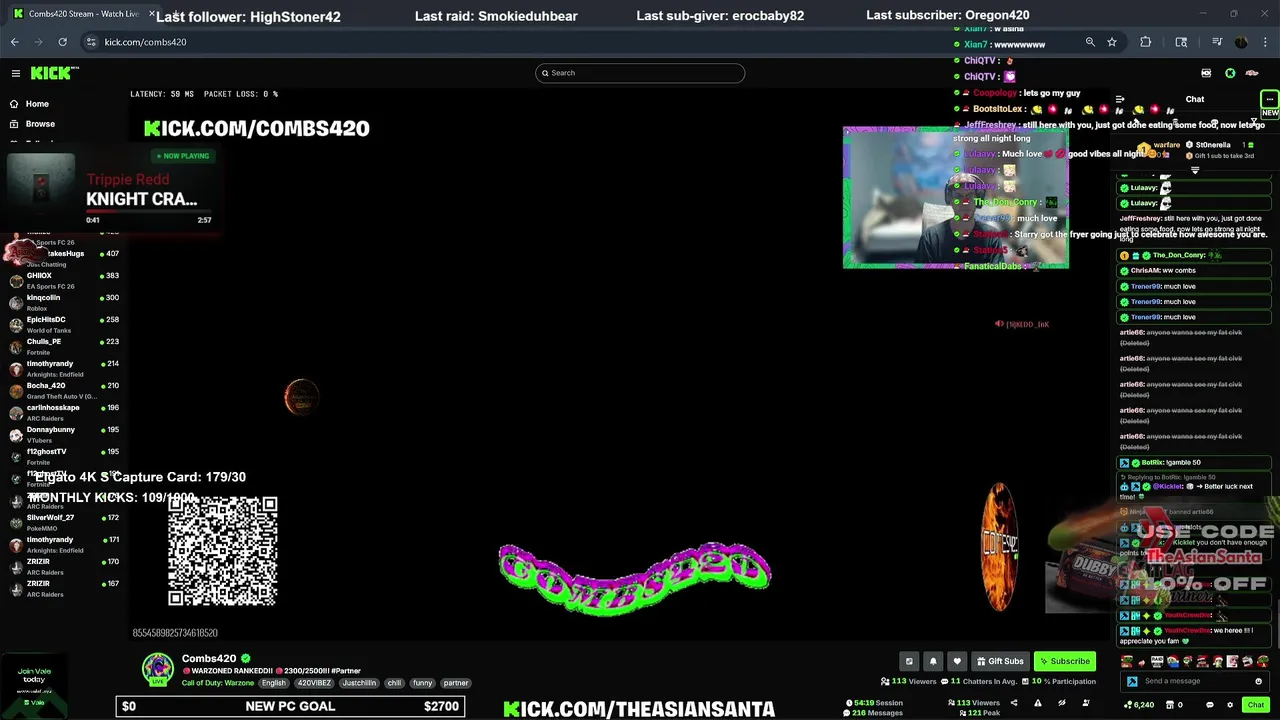Screen dimensions: 1280x720
Task: Open browser zoom magnifier icon
Action: pyautogui.click(x=1090, y=42)
